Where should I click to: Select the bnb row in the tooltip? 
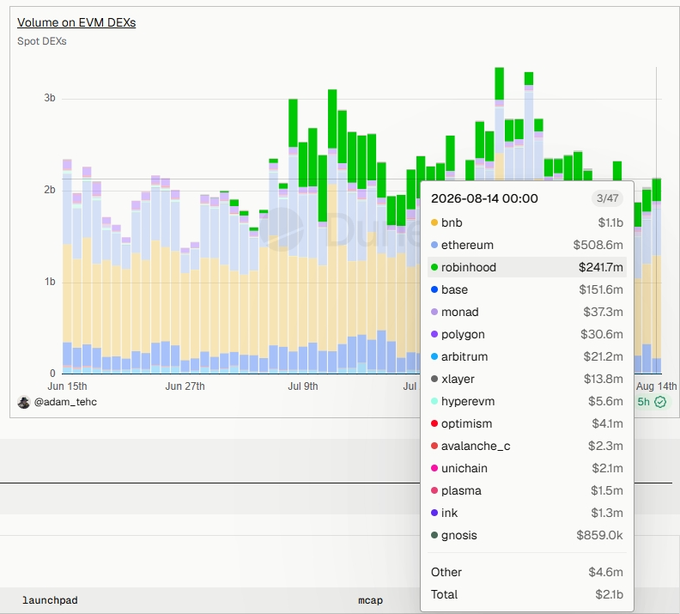coord(527,223)
